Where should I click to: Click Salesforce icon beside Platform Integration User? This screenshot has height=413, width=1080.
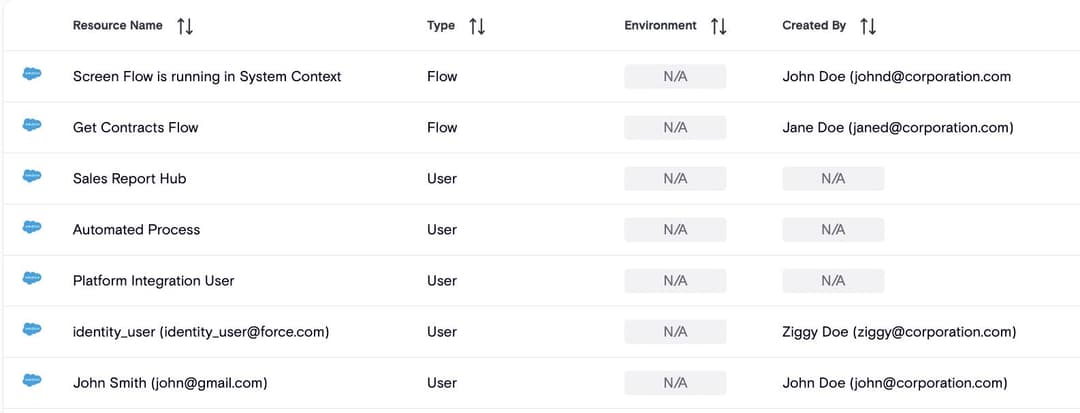click(x=32, y=279)
